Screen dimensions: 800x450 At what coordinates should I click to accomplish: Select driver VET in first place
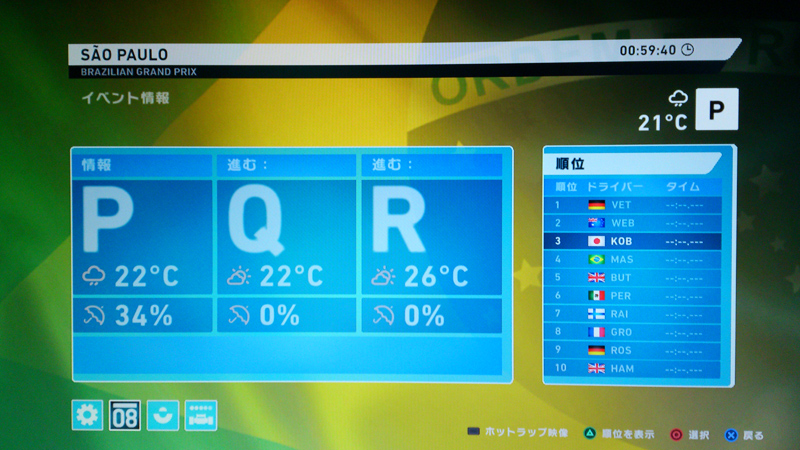point(633,205)
